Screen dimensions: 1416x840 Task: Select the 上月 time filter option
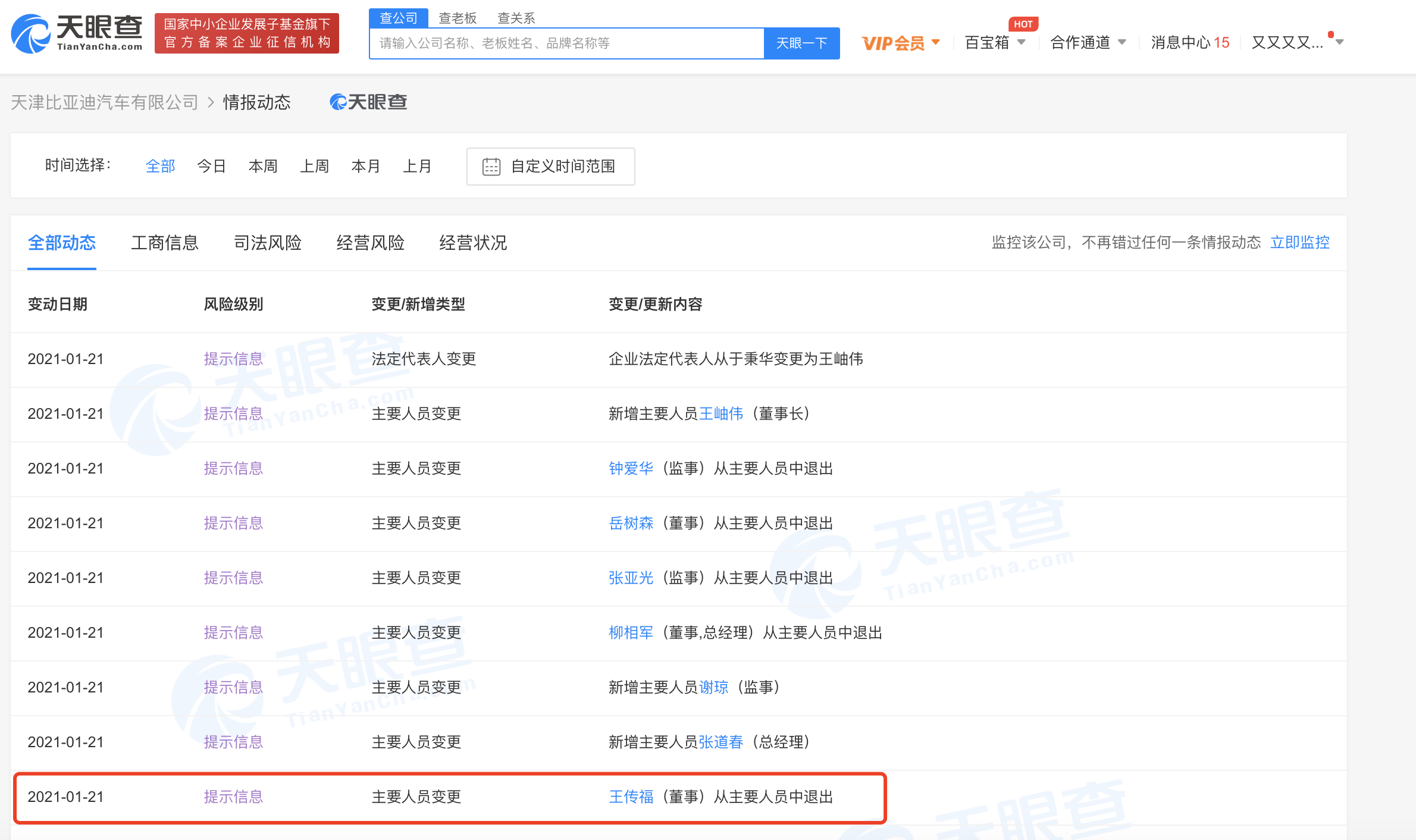[x=418, y=167]
